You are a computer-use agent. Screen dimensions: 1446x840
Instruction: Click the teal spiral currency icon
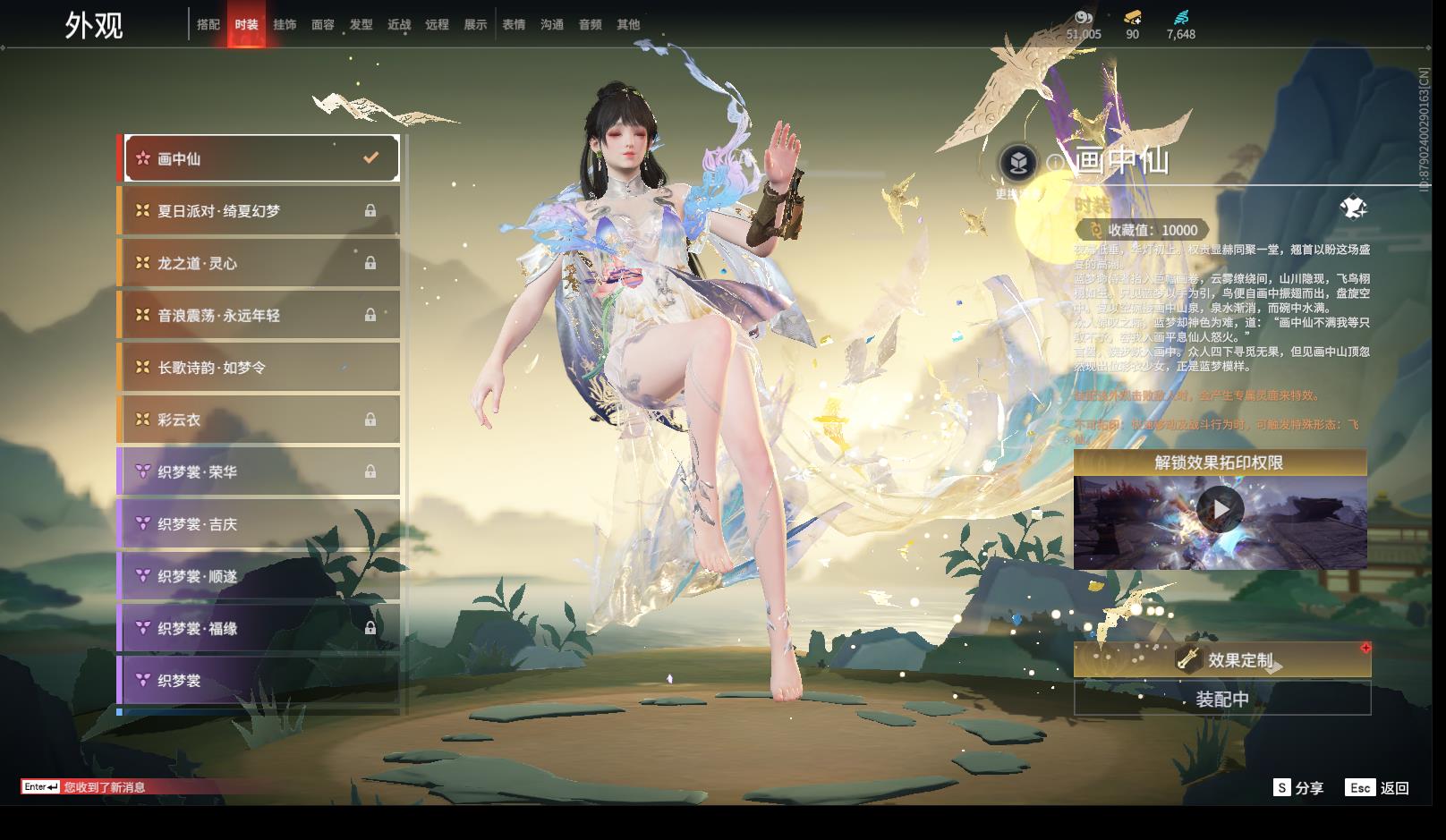point(1181,17)
